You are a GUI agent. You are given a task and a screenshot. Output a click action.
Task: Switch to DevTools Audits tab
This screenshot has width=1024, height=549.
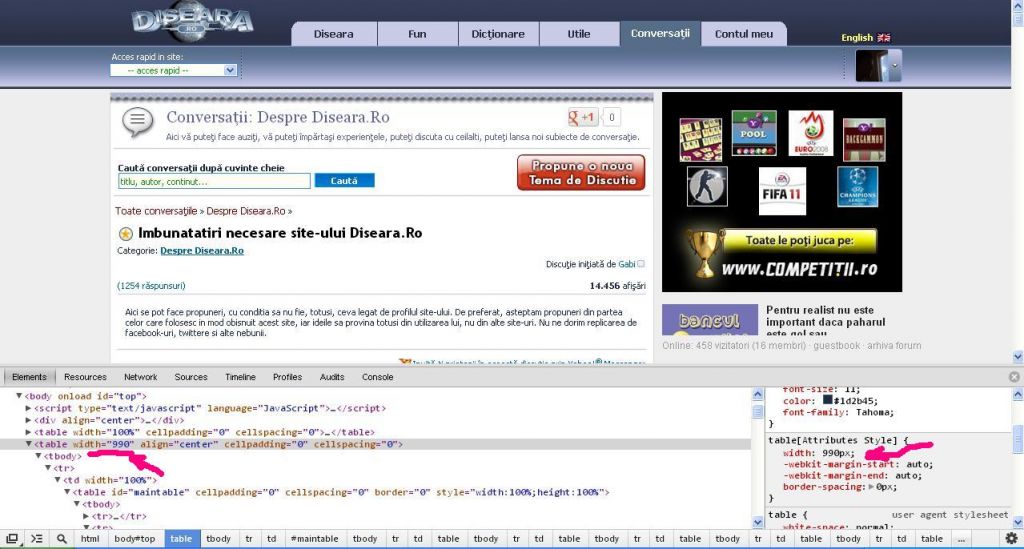[x=332, y=377]
